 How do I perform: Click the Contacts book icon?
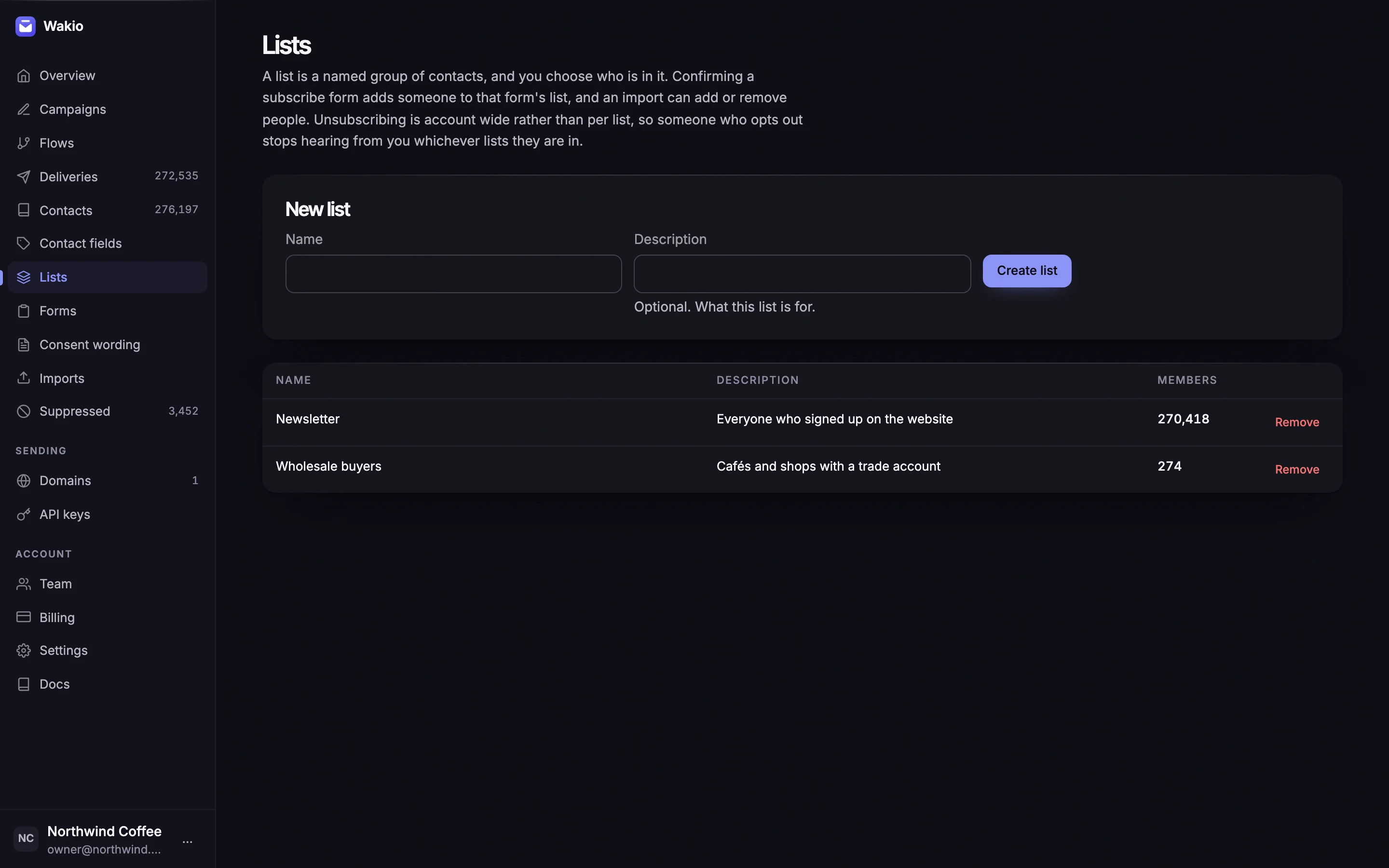pyautogui.click(x=24, y=210)
